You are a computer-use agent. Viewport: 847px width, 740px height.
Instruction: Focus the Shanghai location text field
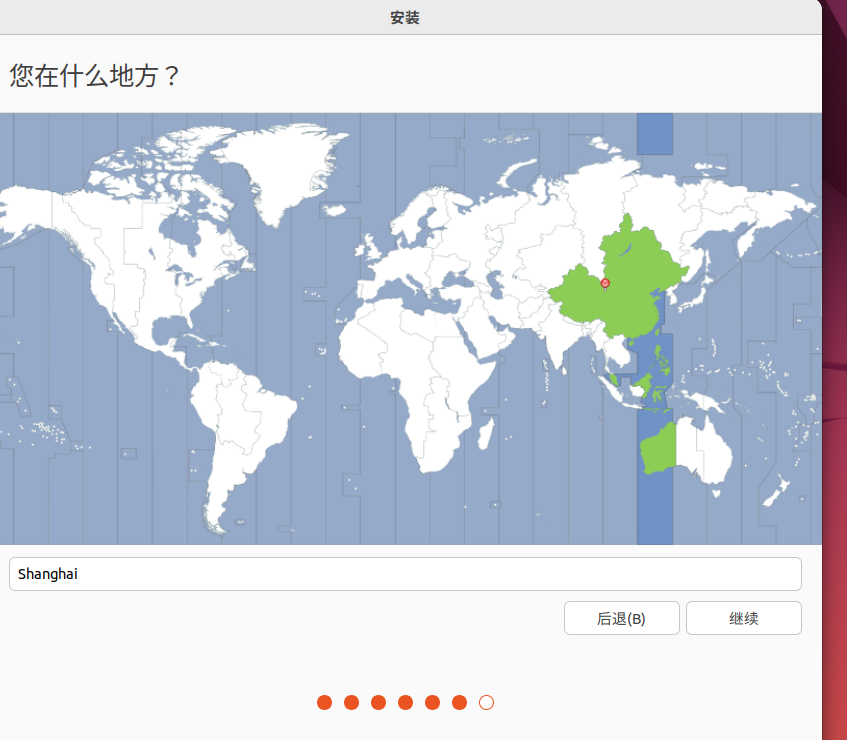point(405,574)
